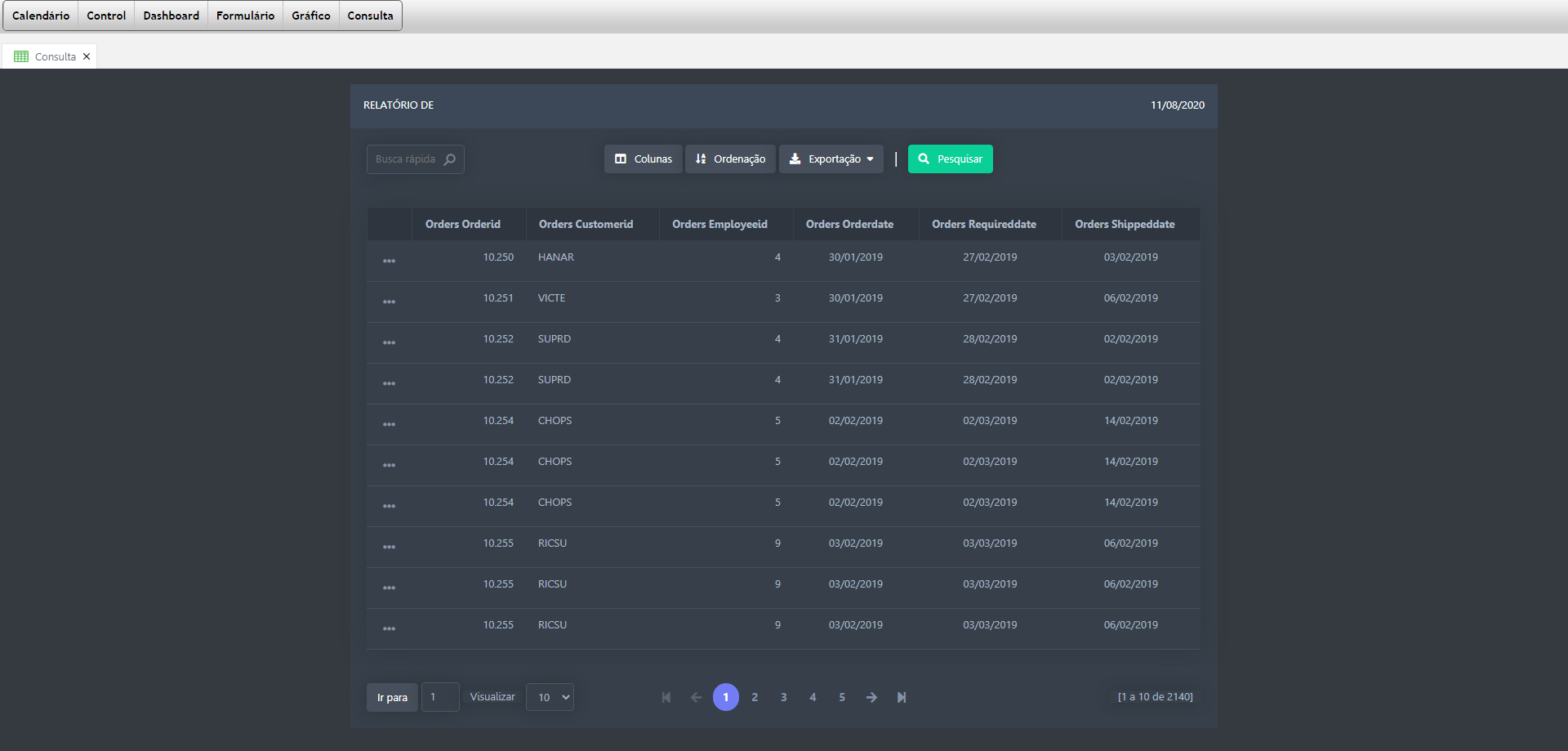
Task: Select page 2 in pagination
Action: pos(755,697)
